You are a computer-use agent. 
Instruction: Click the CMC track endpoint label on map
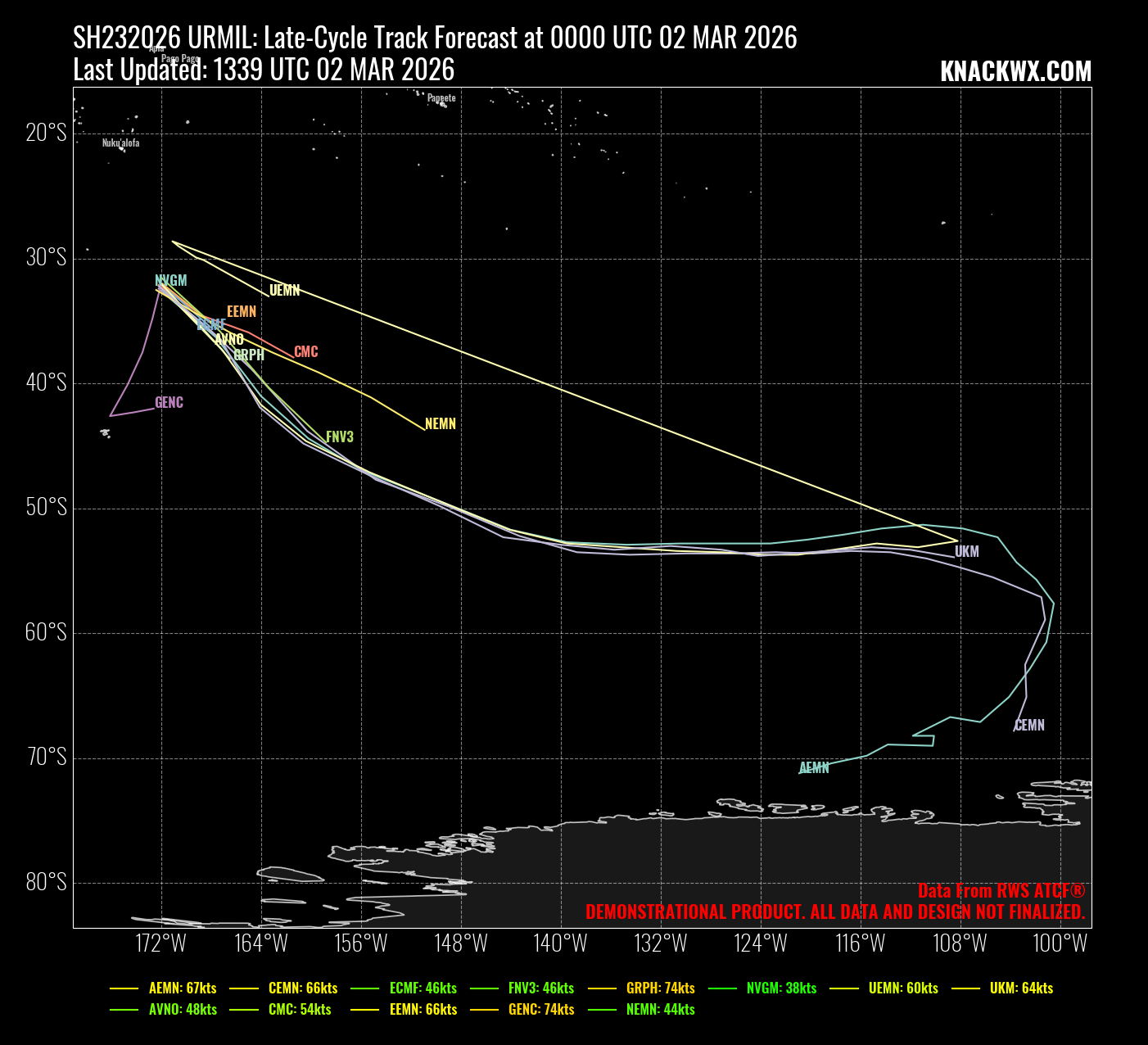tap(305, 352)
